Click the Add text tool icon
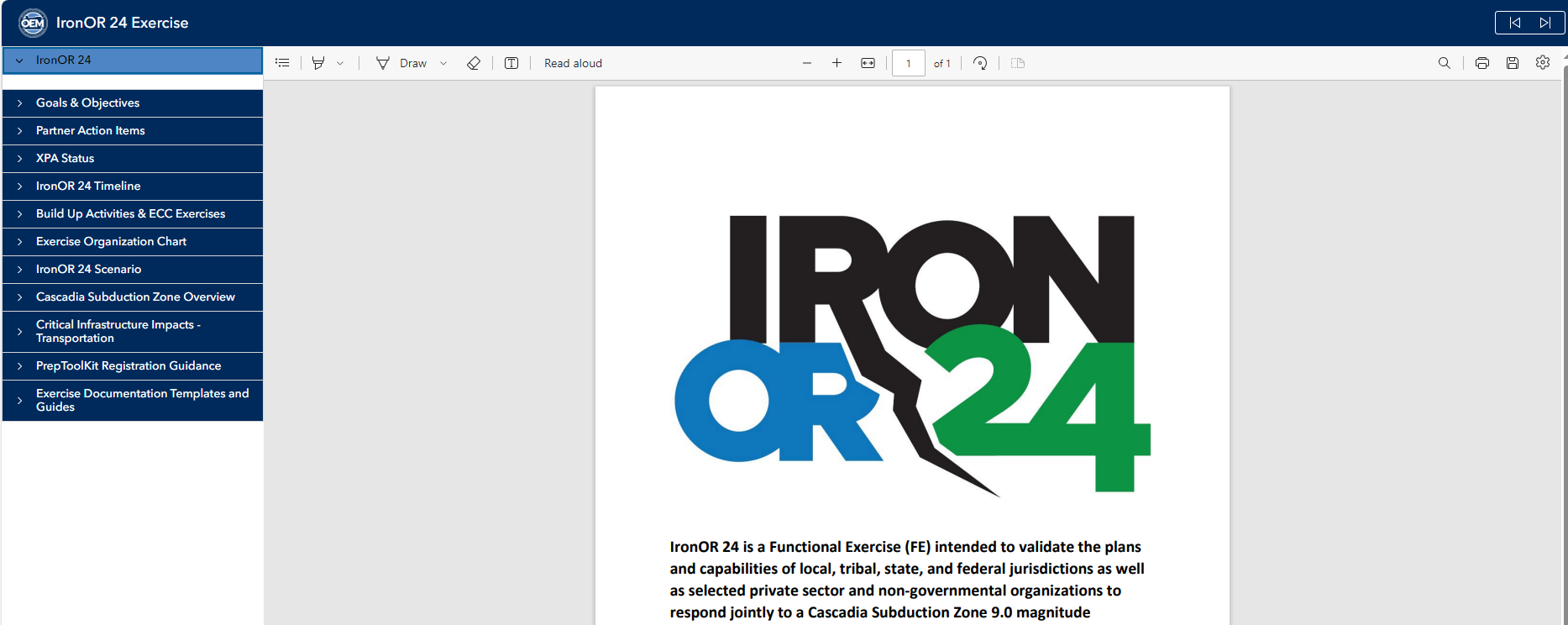The width and height of the screenshot is (1568, 625). coord(511,63)
